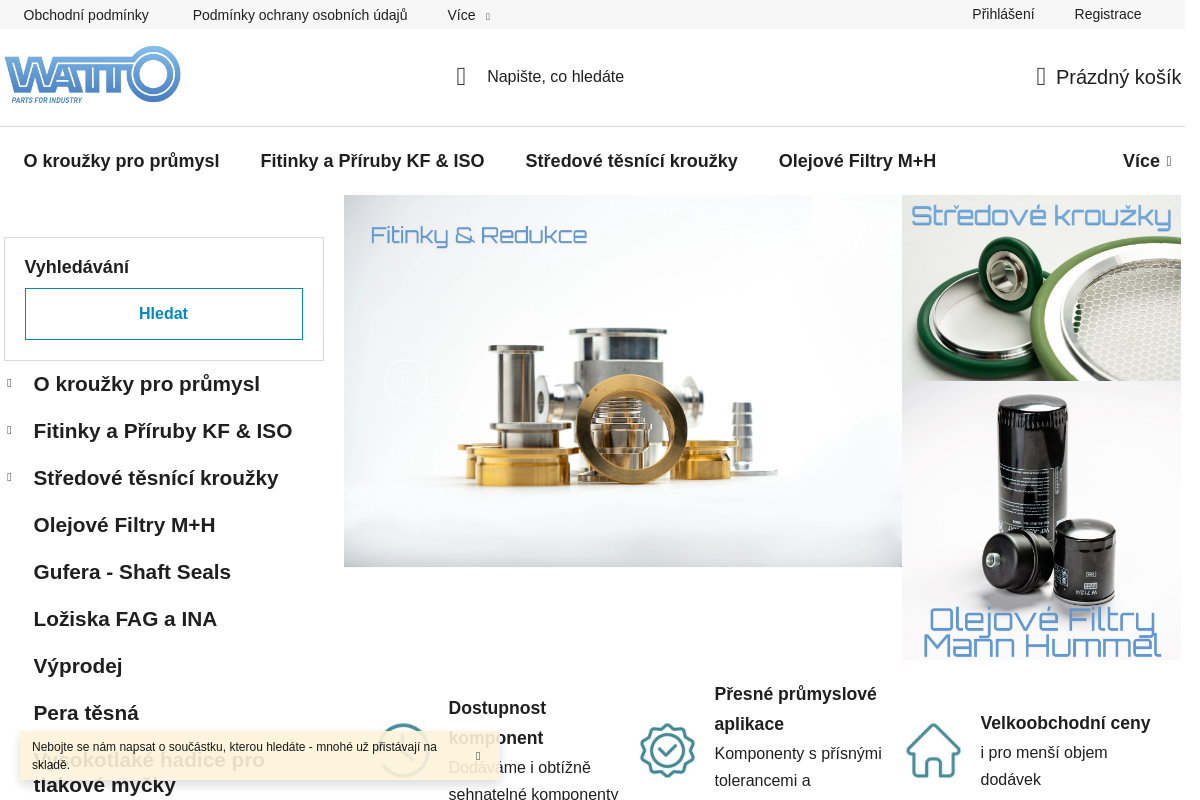Click the Registrace link

[1107, 14]
